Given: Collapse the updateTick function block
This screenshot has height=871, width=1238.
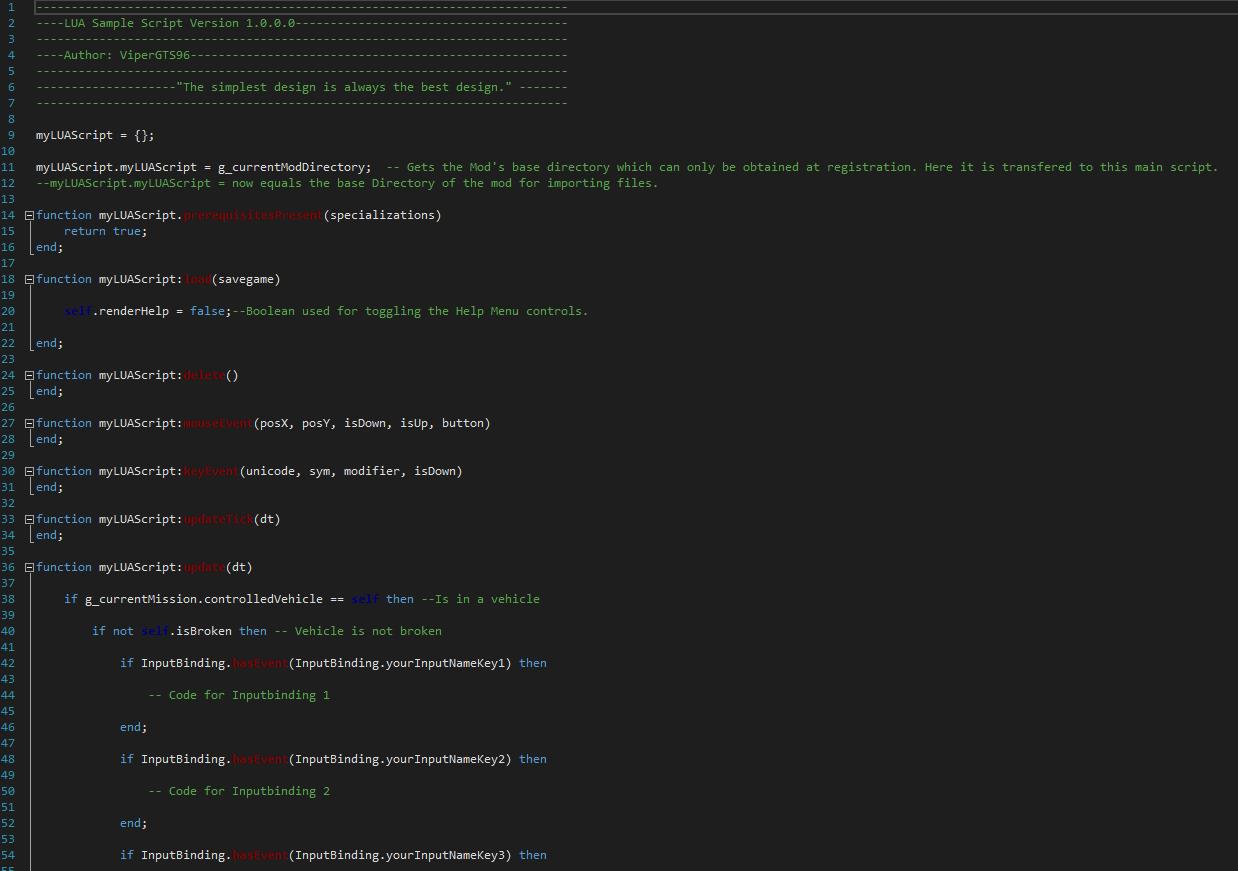Looking at the screenshot, I should [x=30, y=519].
